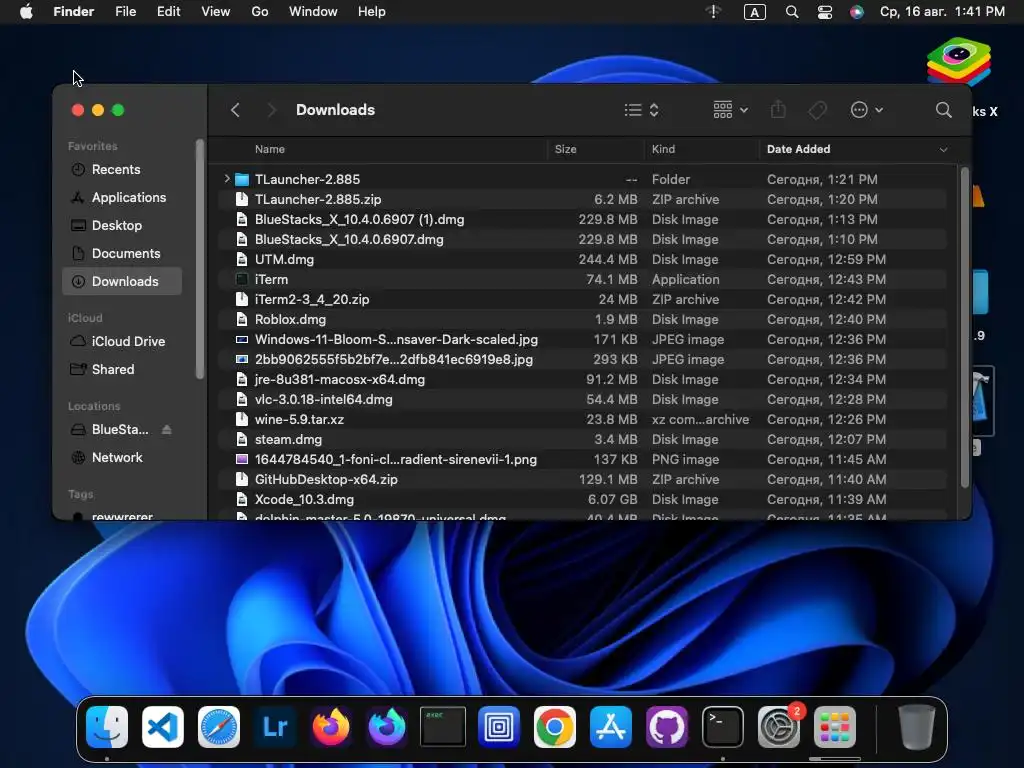This screenshot has width=1024, height=768.
Task: Open the Share icon in Finder toolbar
Action: click(778, 110)
